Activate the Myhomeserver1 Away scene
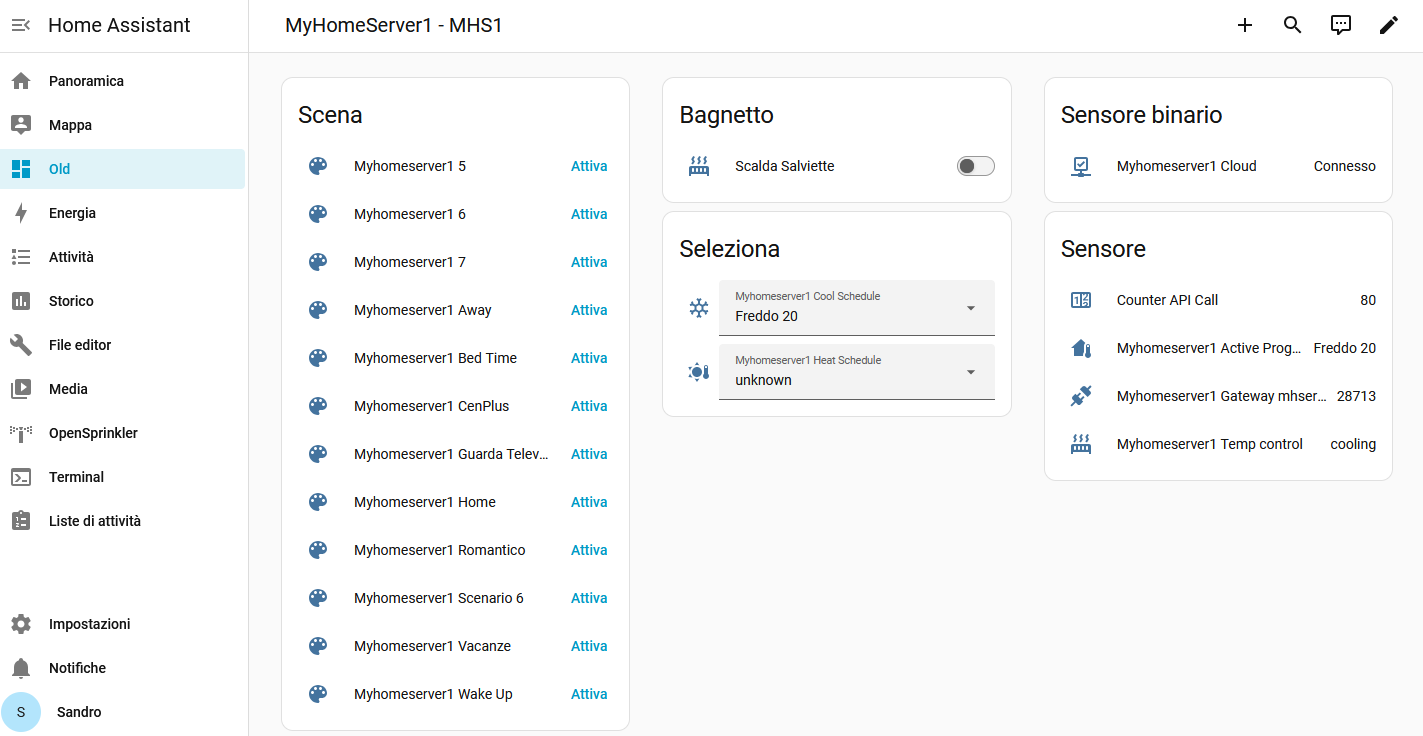This screenshot has height=736, width=1423. coord(589,310)
